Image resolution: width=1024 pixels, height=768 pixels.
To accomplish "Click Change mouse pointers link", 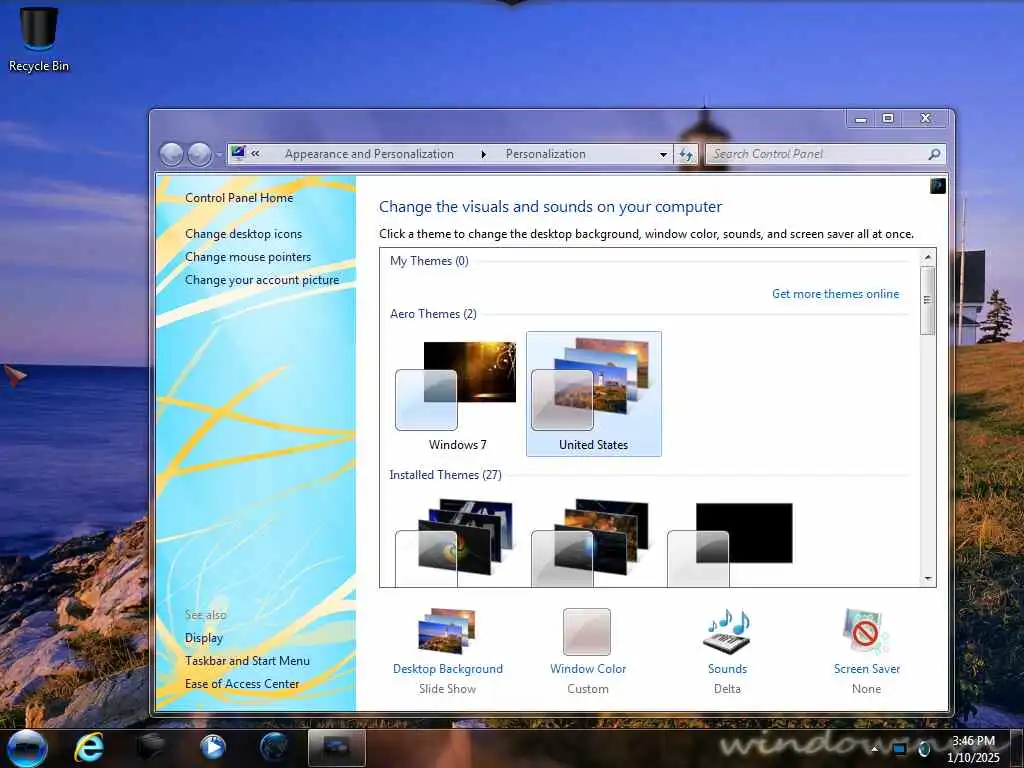I will pos(248,257).
